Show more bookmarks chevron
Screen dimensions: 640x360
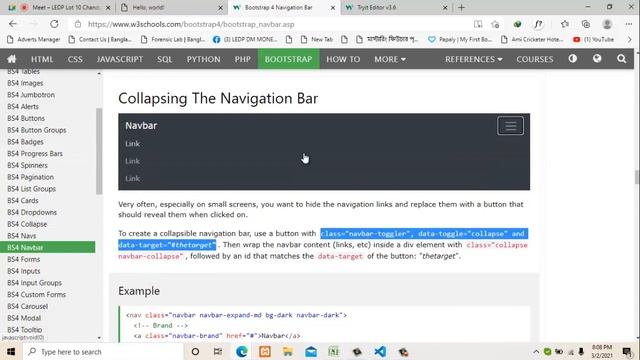point(629,40)
